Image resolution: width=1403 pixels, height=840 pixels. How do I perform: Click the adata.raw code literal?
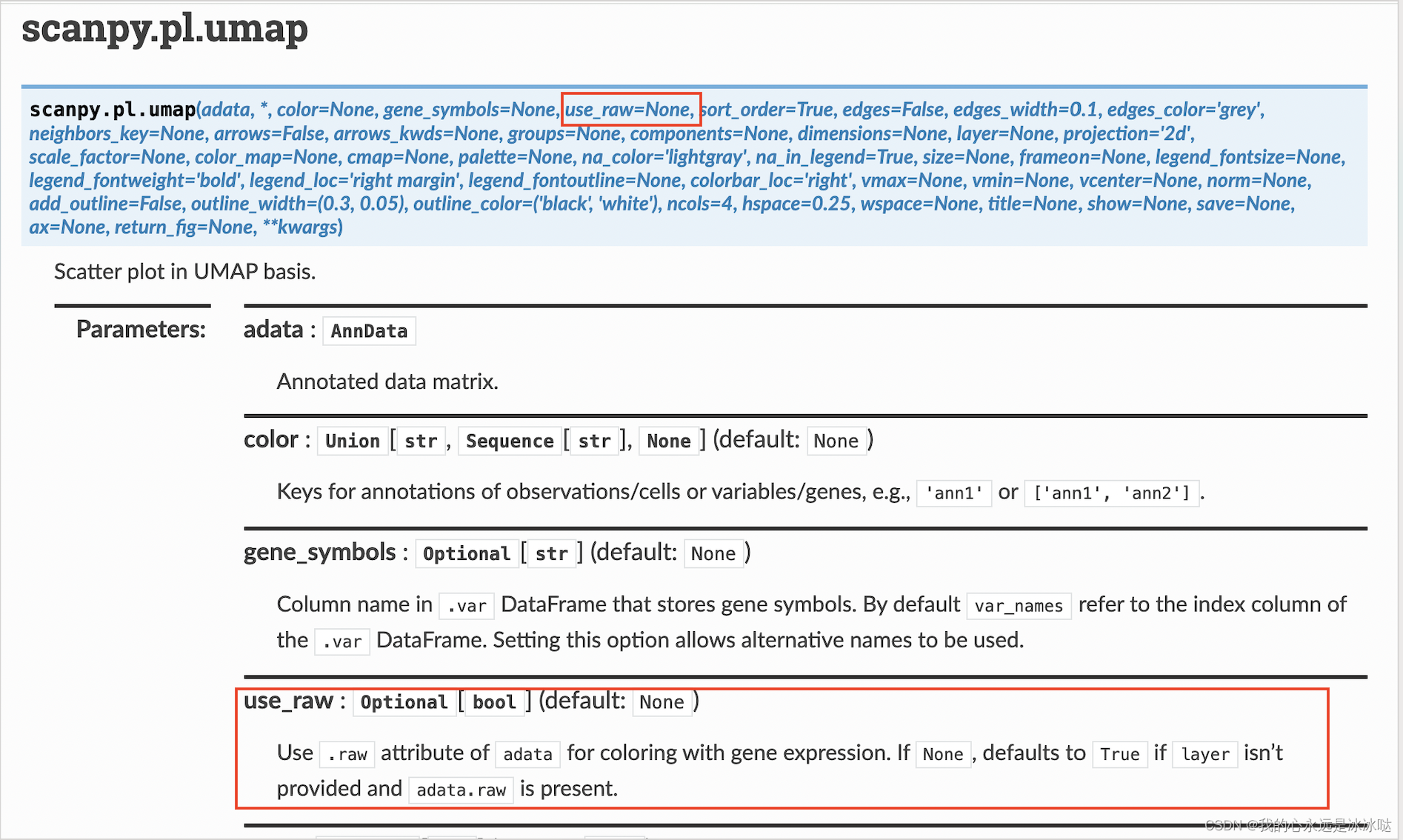pos(461,790)
